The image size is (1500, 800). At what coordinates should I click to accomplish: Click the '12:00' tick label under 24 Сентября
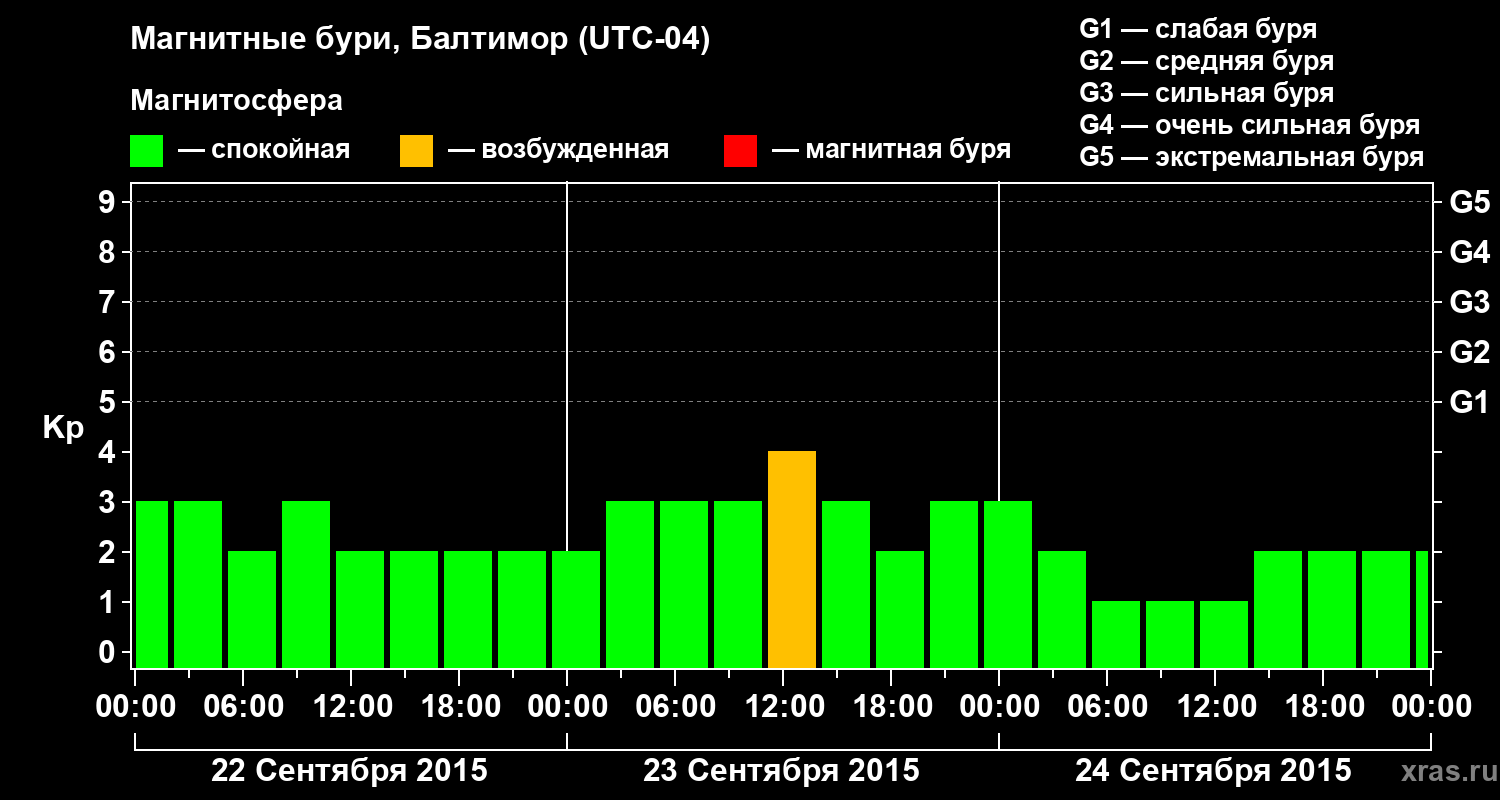(1215, 707)
